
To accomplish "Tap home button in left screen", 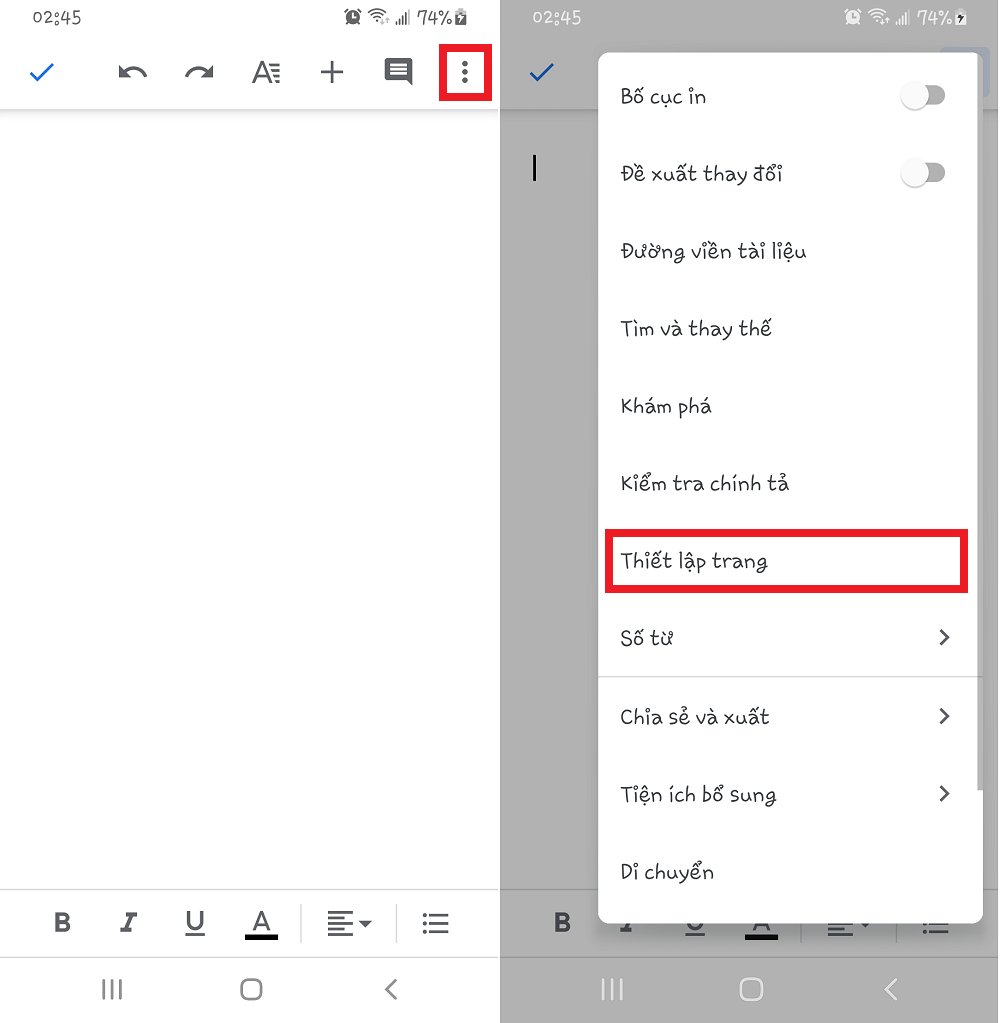I will coord(251,989).
